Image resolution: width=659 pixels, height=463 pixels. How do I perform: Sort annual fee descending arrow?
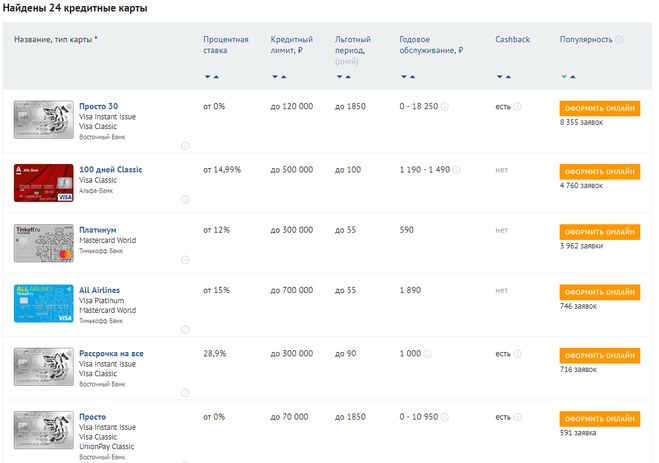pyautogui.click(x=403, y=77)
